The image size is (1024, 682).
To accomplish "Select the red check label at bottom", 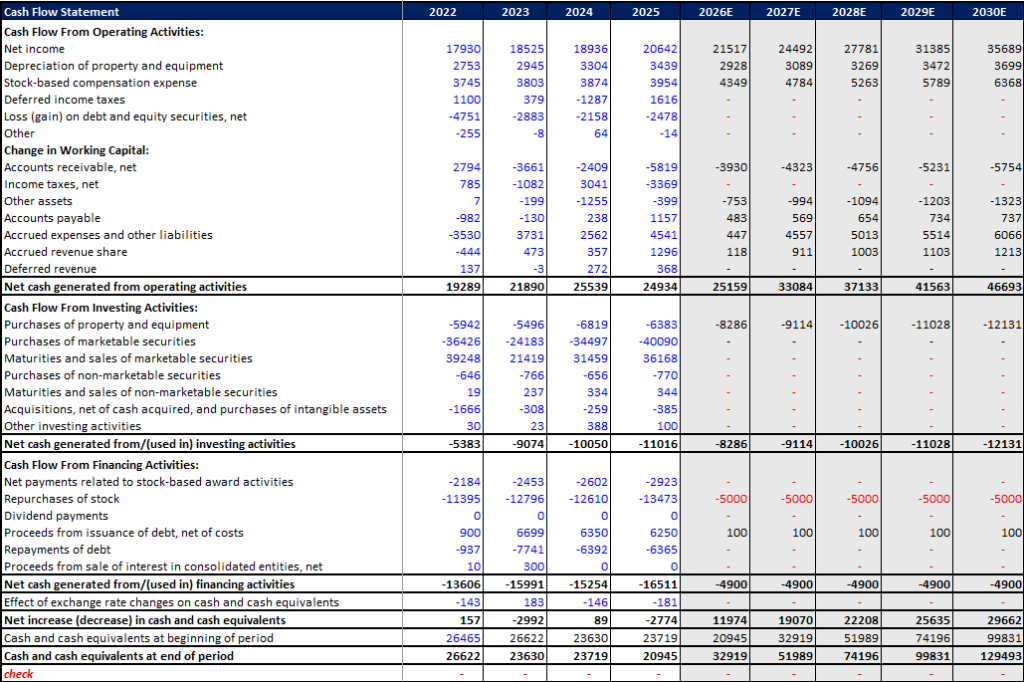I will tap(18, 674).
